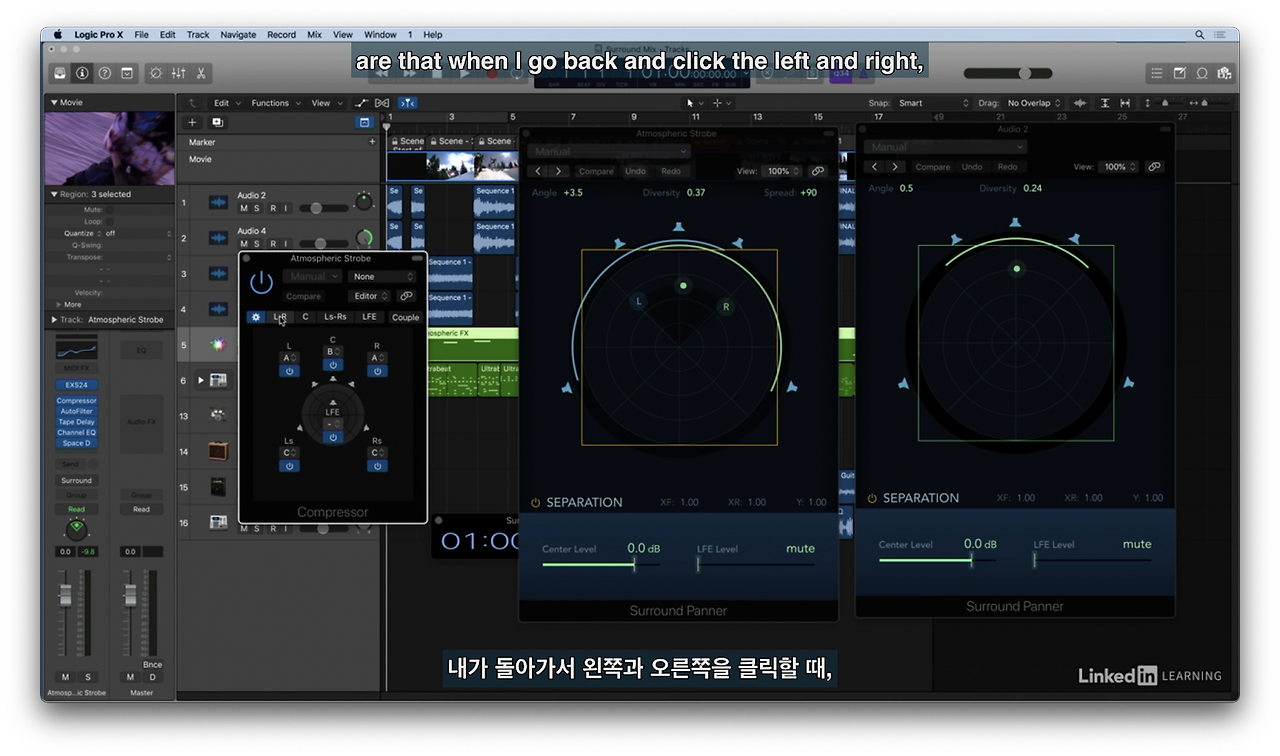Select the Ls-Rs tab in Compressor
Viewport: 1280px width, 756px height.
click(x=336, y=317)
